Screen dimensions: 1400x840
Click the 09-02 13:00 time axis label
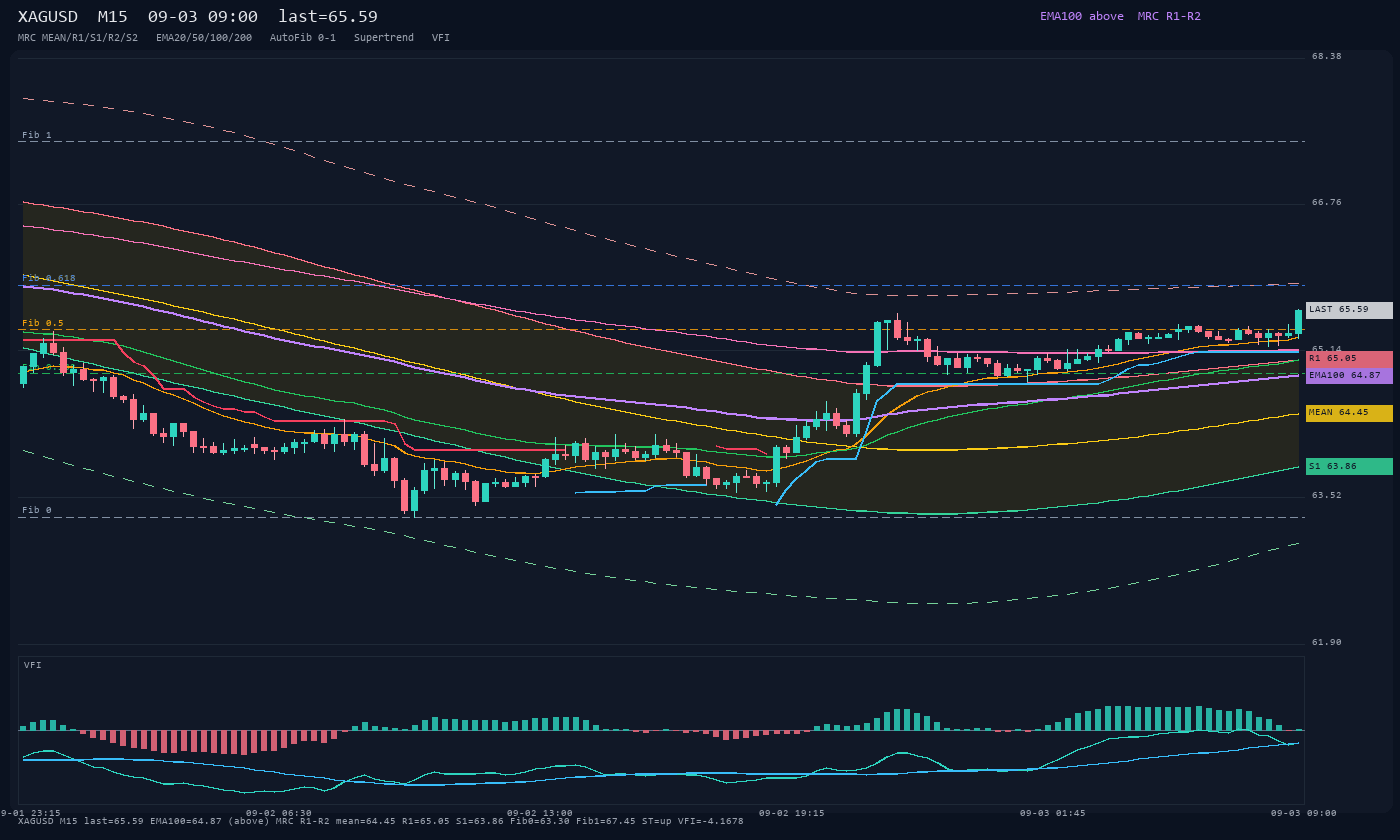540,813
